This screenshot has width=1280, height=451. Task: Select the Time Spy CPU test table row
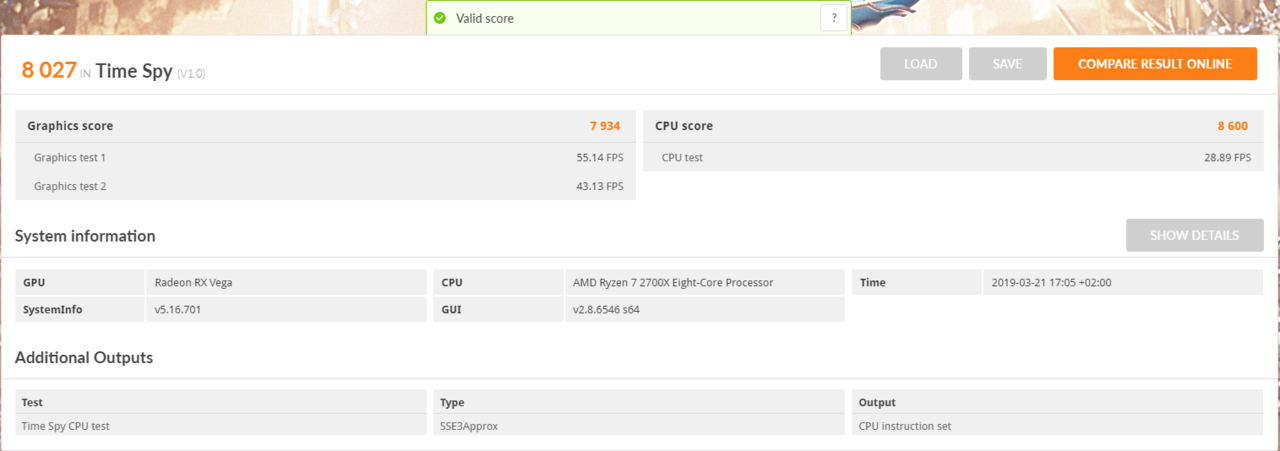[640, 425]
